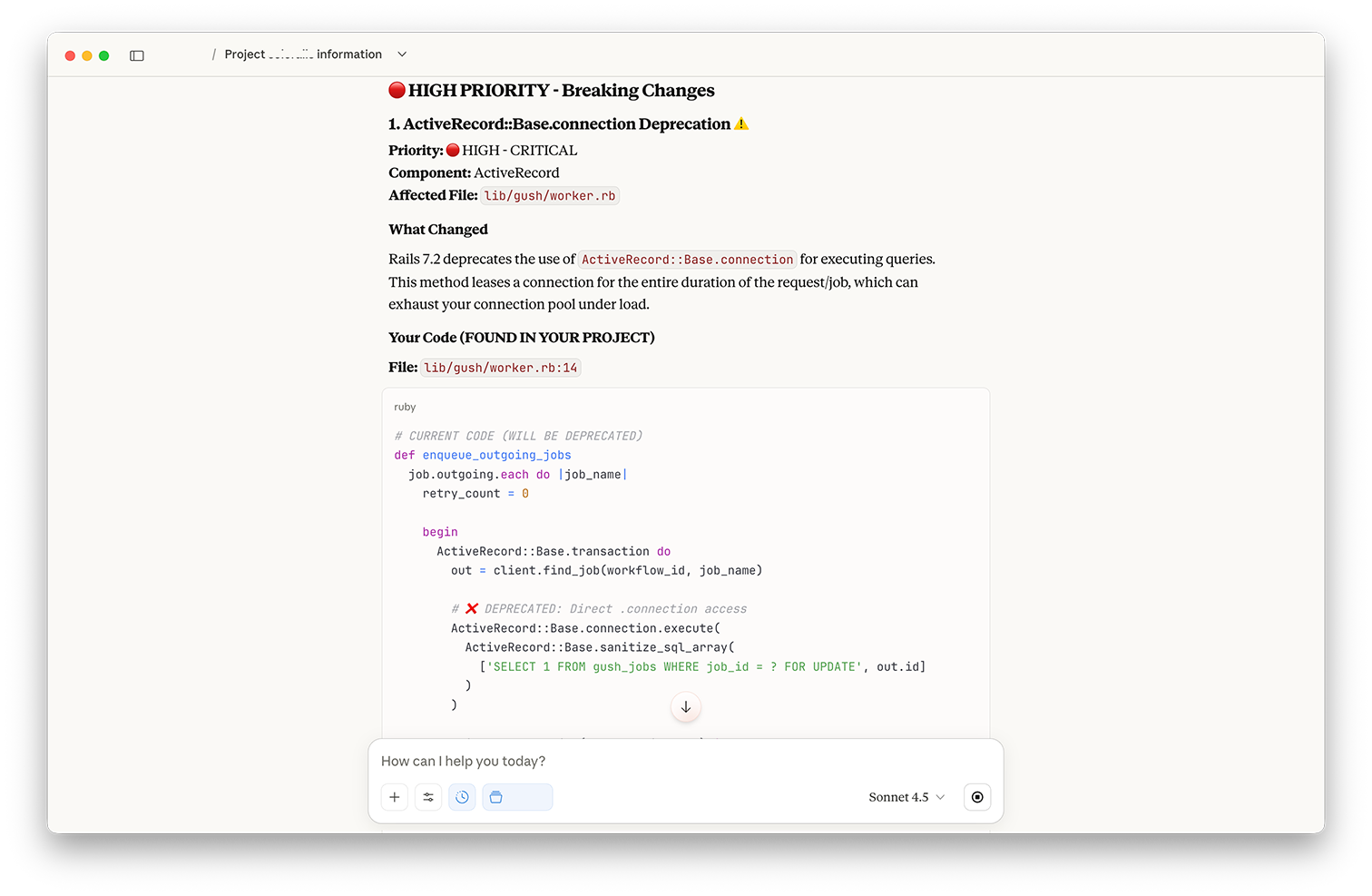Image resolution: width=1372 pixels, height=896 pixels.
Task: Open the Sonnet 4.5 model selector
Action: point(906,797)
